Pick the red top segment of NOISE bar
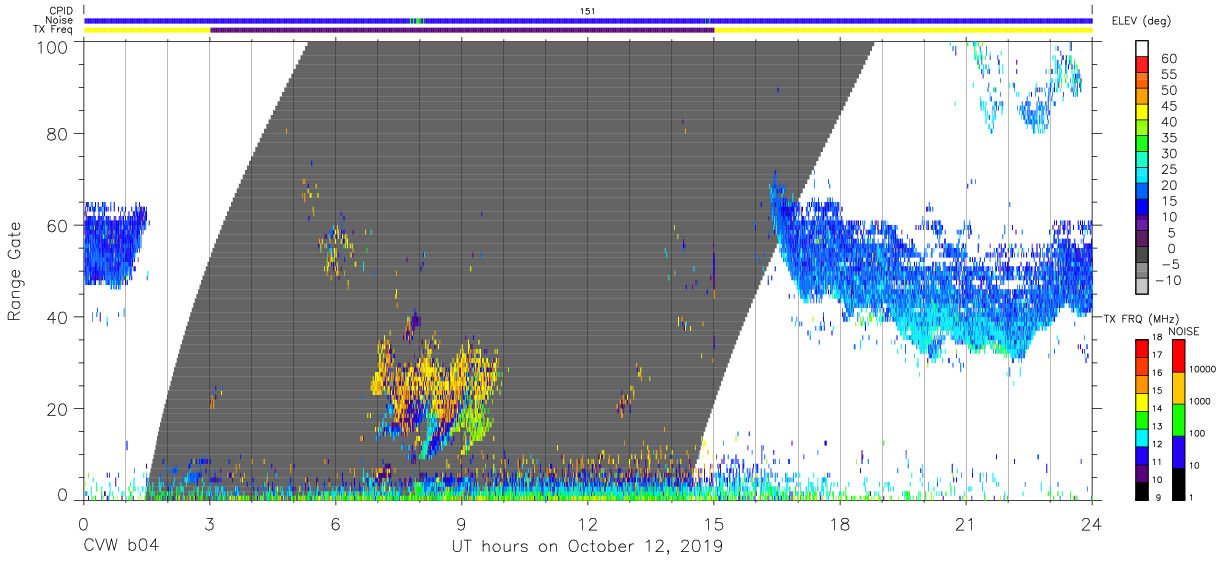This screenshot has height=567, width=1228. [x=1178, y=356]
